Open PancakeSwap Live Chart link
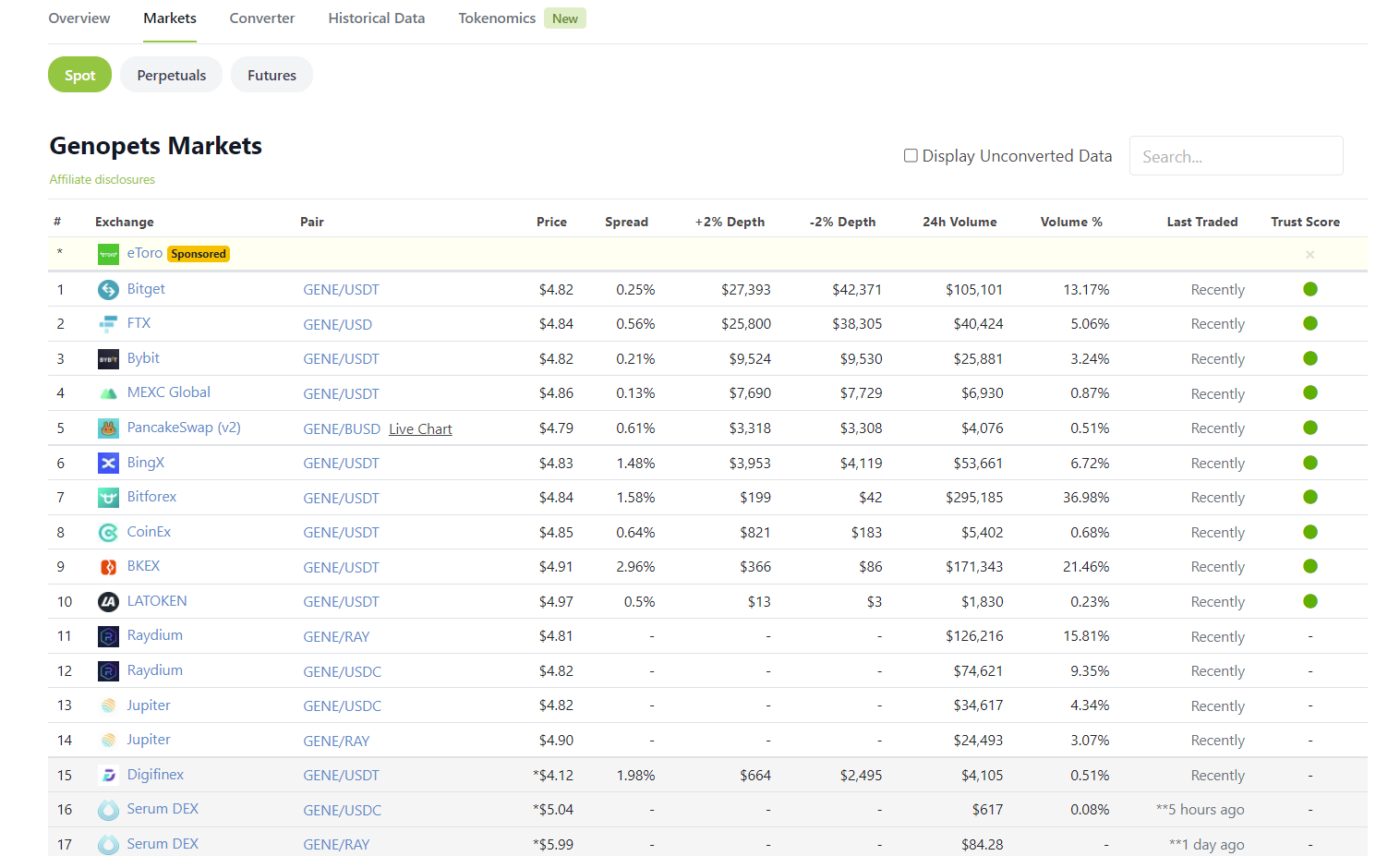The image size is (1400, 856). click(x=420, y=429)
